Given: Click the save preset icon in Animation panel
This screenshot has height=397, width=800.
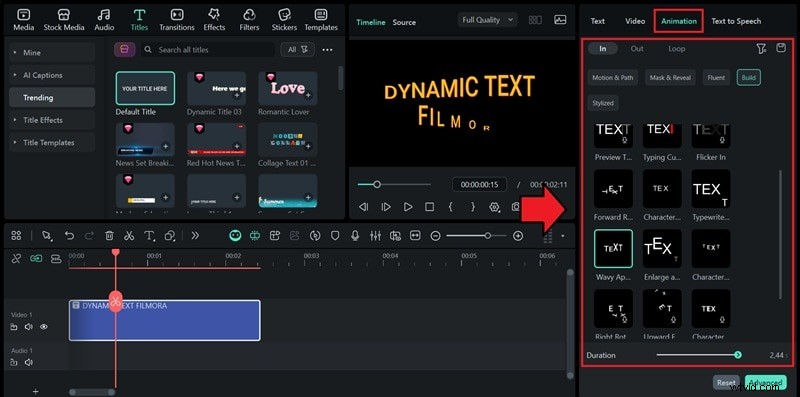Looking at the screenshot, I should (781, 48).
